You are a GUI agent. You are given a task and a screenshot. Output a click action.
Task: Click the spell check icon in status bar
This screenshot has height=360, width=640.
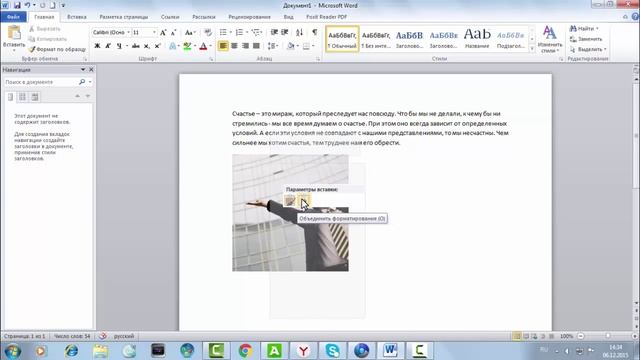coord(103,336)
